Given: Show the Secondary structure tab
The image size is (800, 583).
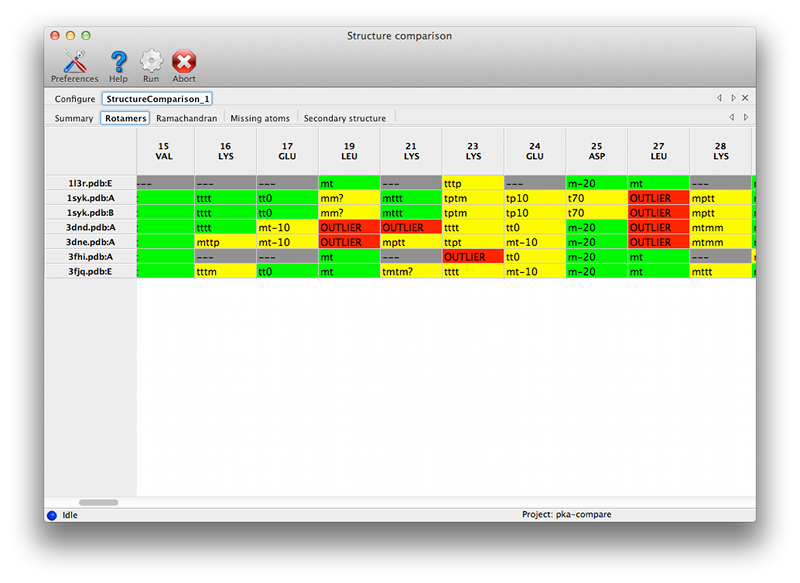Looking at the screenshot, I should pyautogui.click(x=344, y=118).
